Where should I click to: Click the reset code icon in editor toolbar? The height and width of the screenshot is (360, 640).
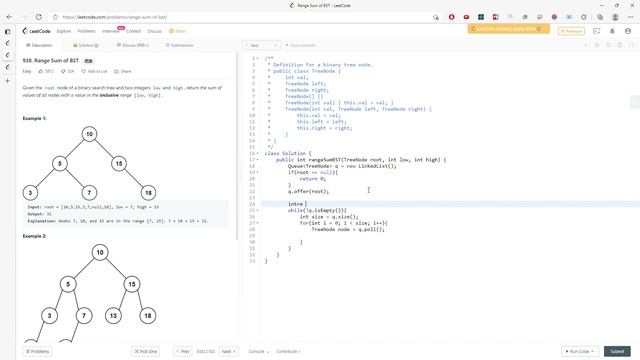pyautogui.click(x=608, y=45)
